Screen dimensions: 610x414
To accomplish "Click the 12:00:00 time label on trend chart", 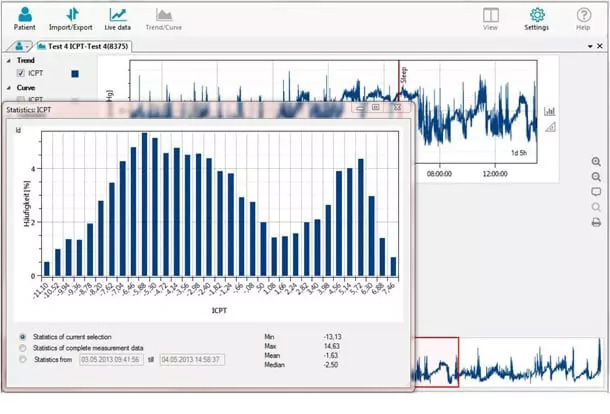I will point(495,174).
